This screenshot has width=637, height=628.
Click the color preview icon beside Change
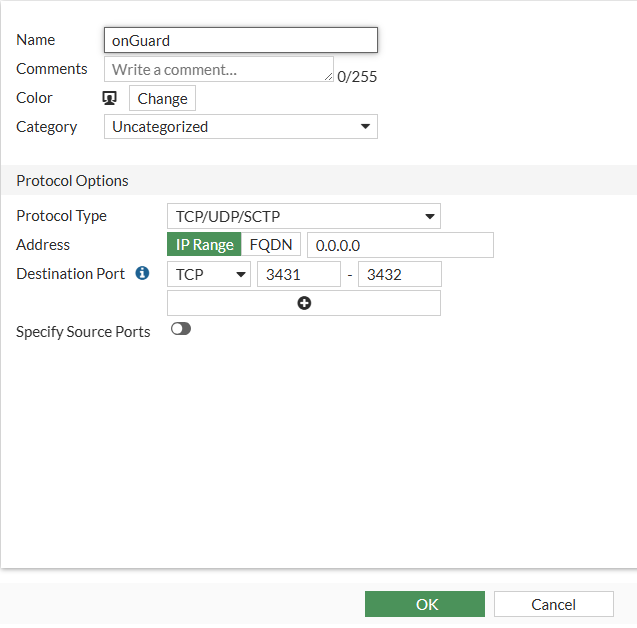pos(110,98)
